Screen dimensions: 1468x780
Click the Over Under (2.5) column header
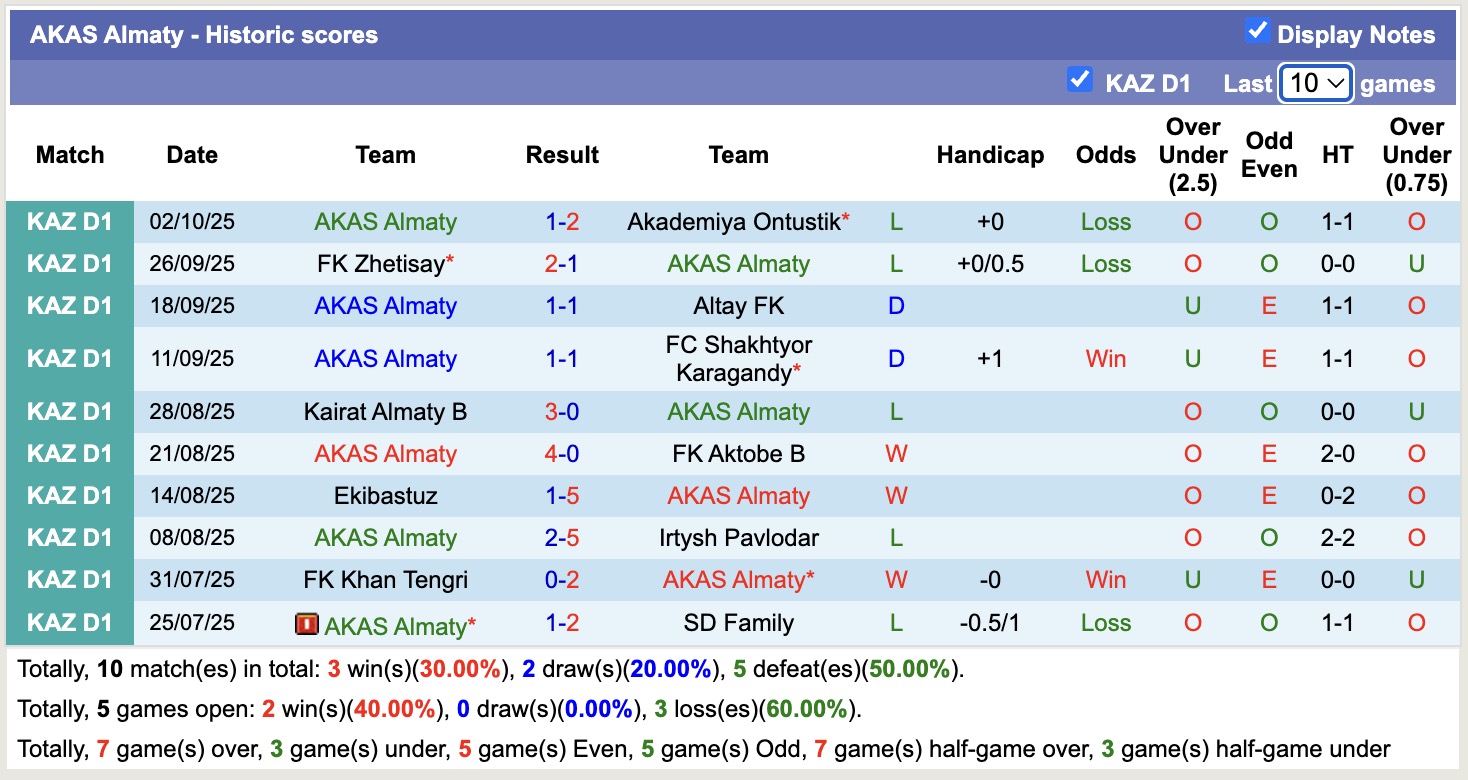coord(1192,155)
